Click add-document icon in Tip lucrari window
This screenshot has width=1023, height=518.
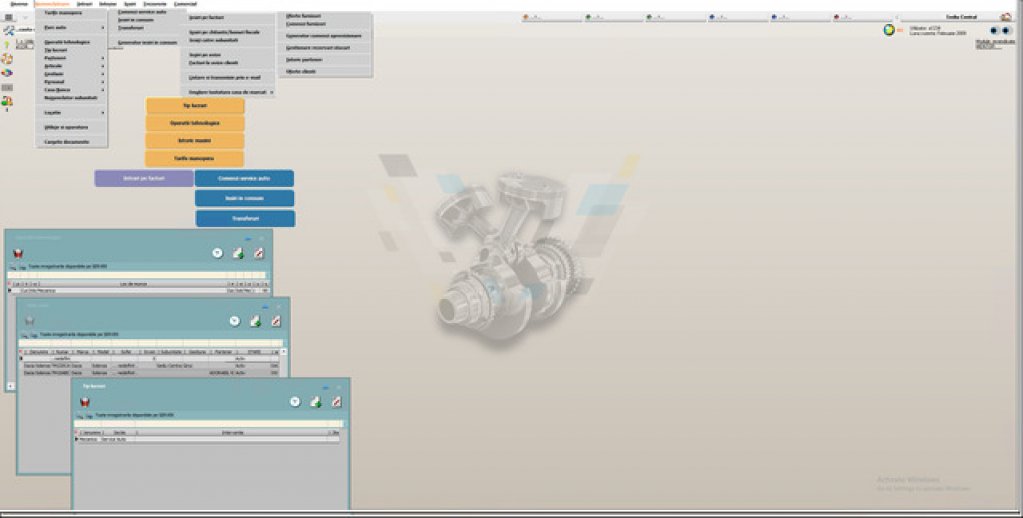click(x=316, y=402)
